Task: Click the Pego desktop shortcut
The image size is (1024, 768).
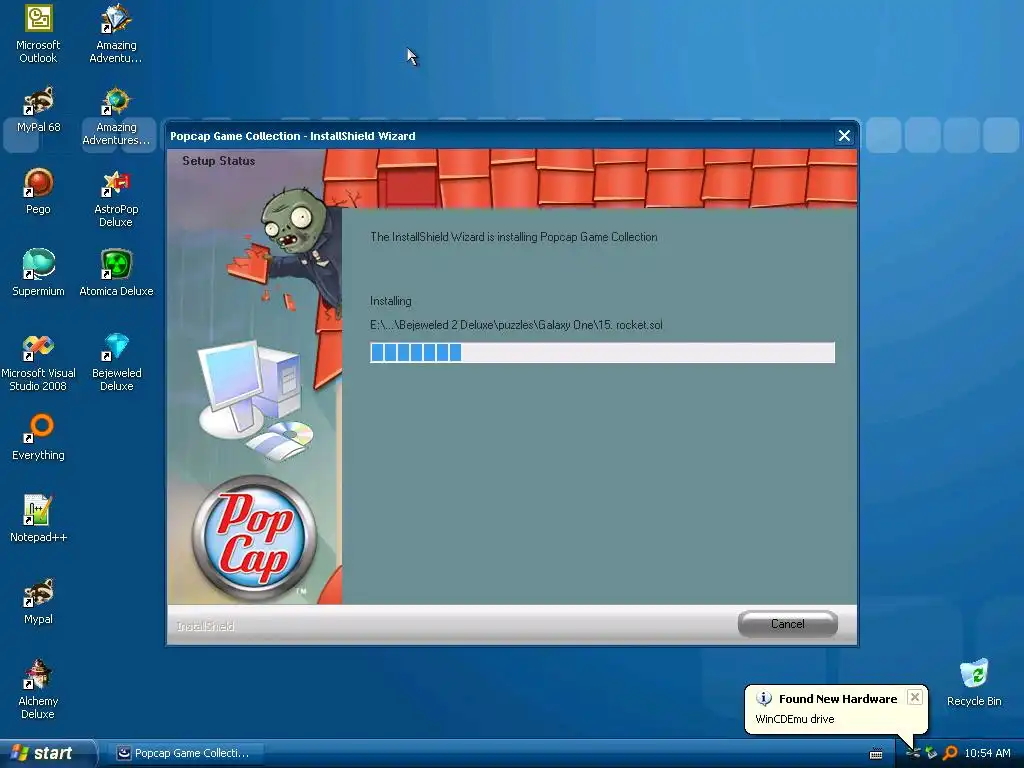Action: (x=38, y=191)
